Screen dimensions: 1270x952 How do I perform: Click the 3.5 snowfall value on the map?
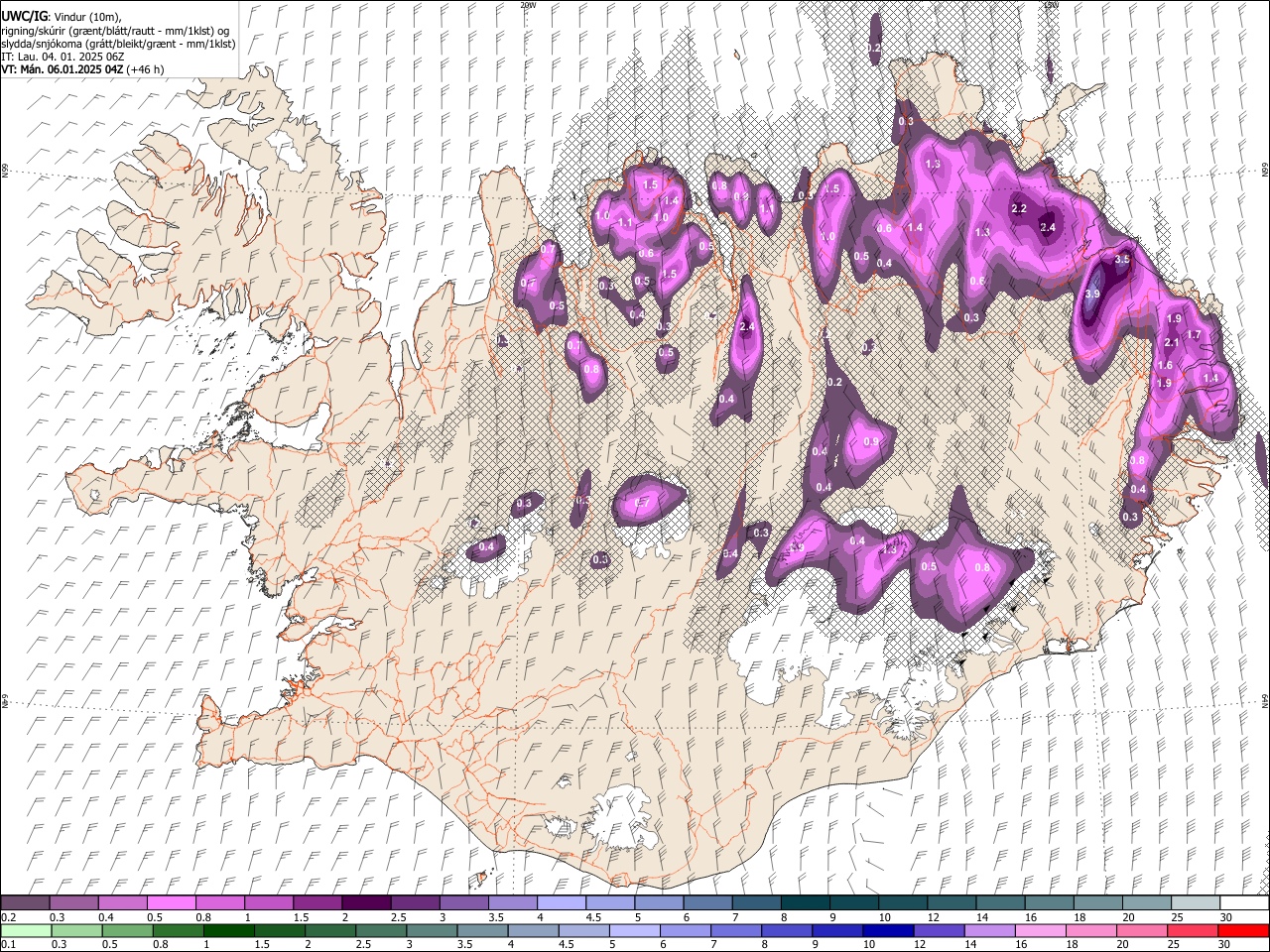pos(1122,259)
